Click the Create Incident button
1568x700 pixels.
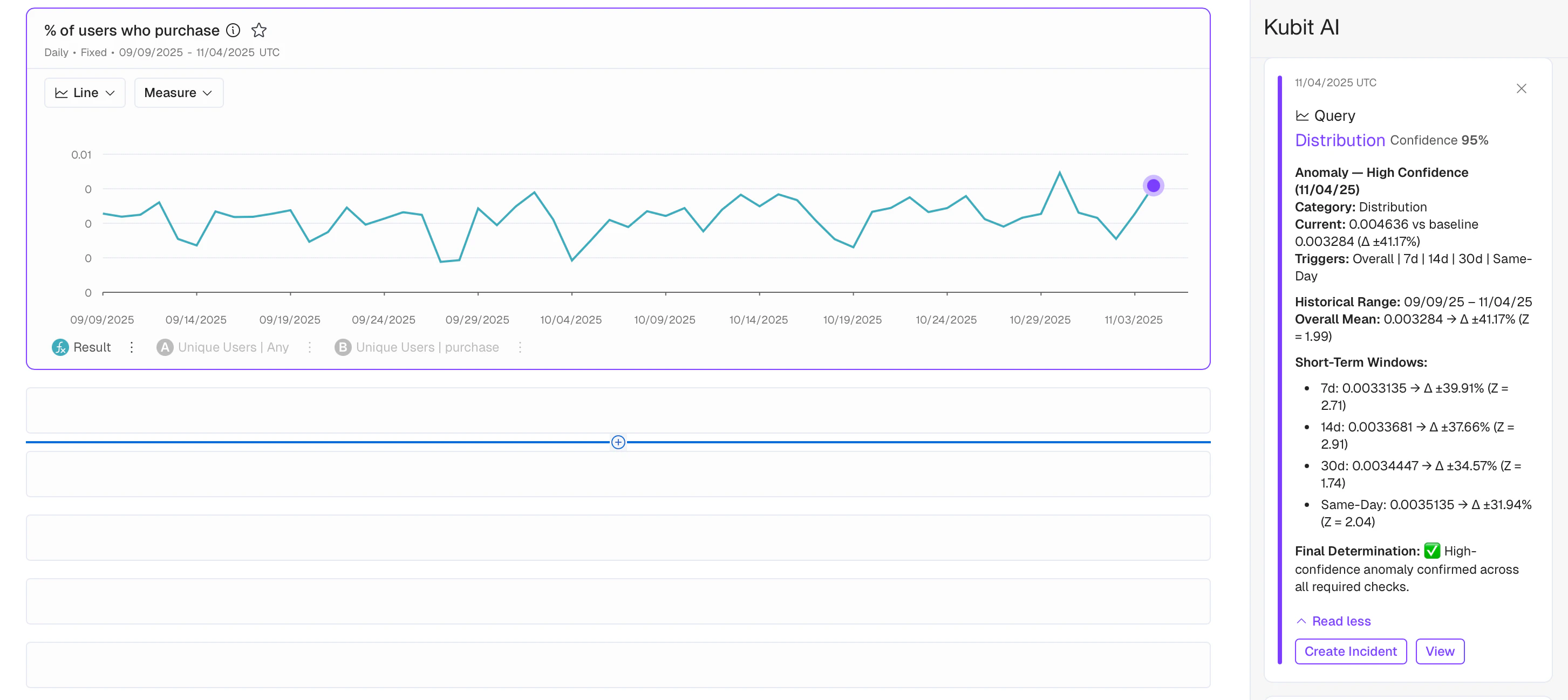(x=1350, y=651)
